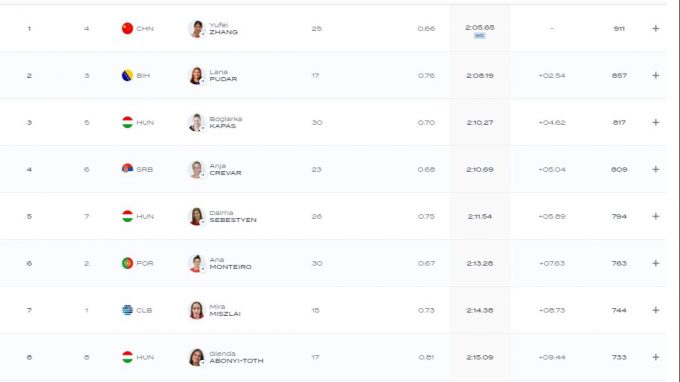The width and height of the screenshot is (680, 382).
Task: Open Lana Pudar athlete profile link
Action: point(223,75)
